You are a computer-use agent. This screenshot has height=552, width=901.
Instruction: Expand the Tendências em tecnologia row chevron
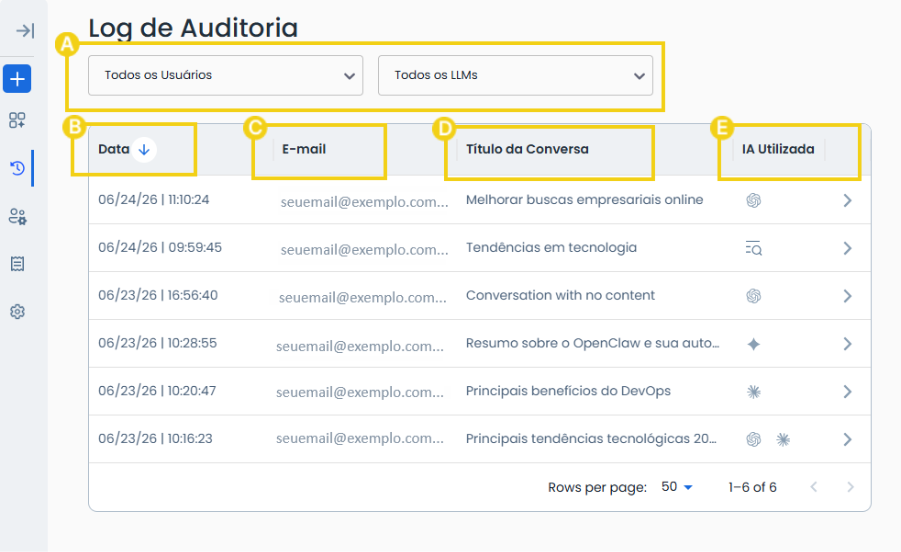(848, 248)
